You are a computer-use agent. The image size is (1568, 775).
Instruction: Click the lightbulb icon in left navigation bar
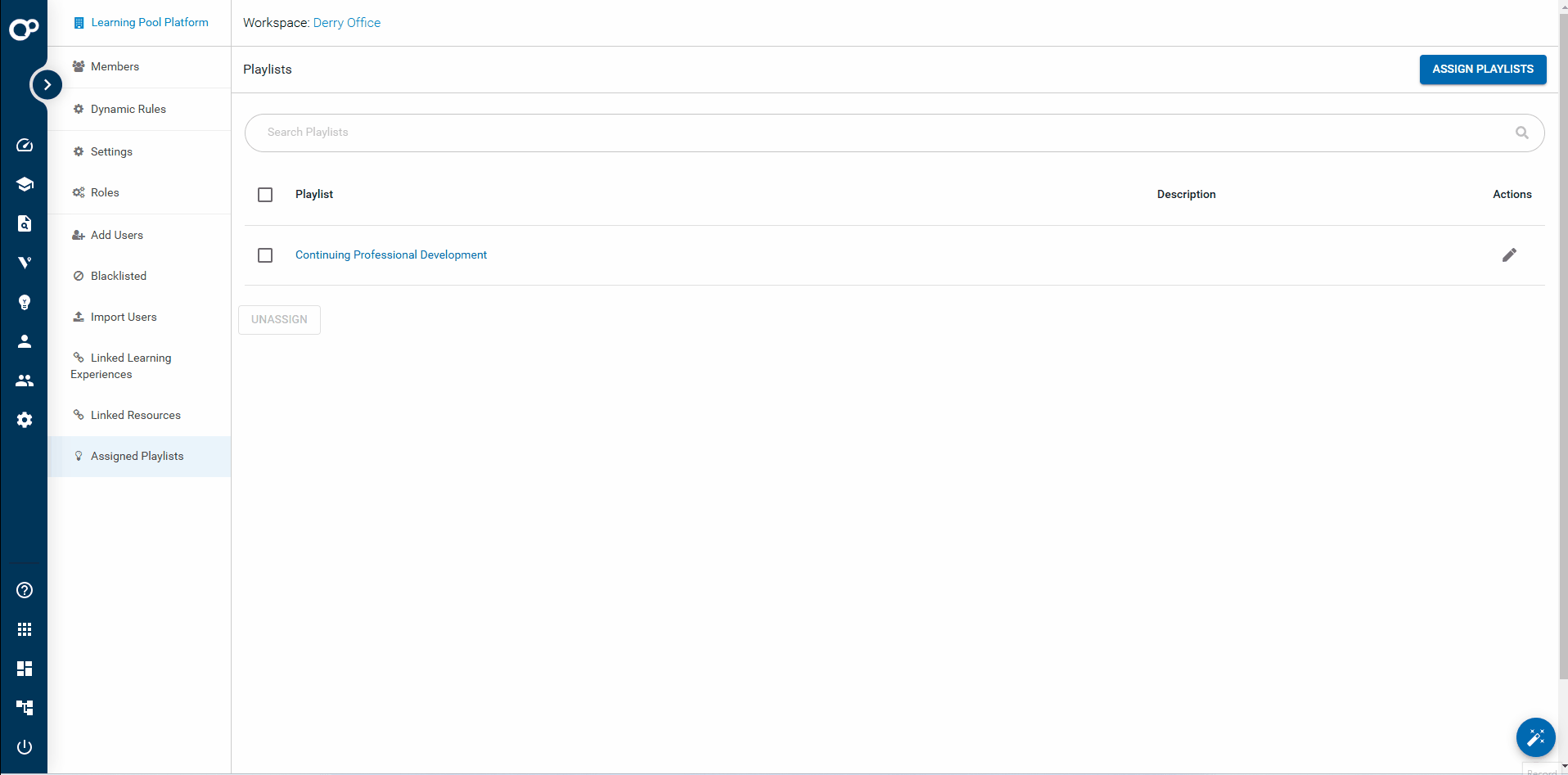tap(25, 303)
